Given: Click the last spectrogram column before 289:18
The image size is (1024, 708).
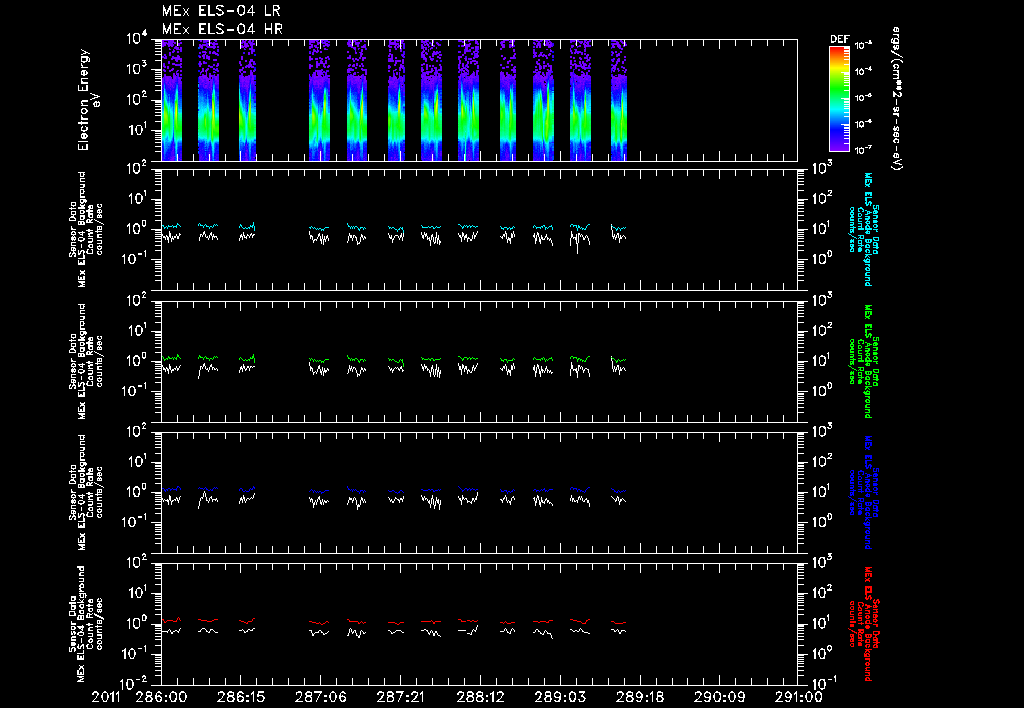Looking at the screenshot, I should (618, 100).
